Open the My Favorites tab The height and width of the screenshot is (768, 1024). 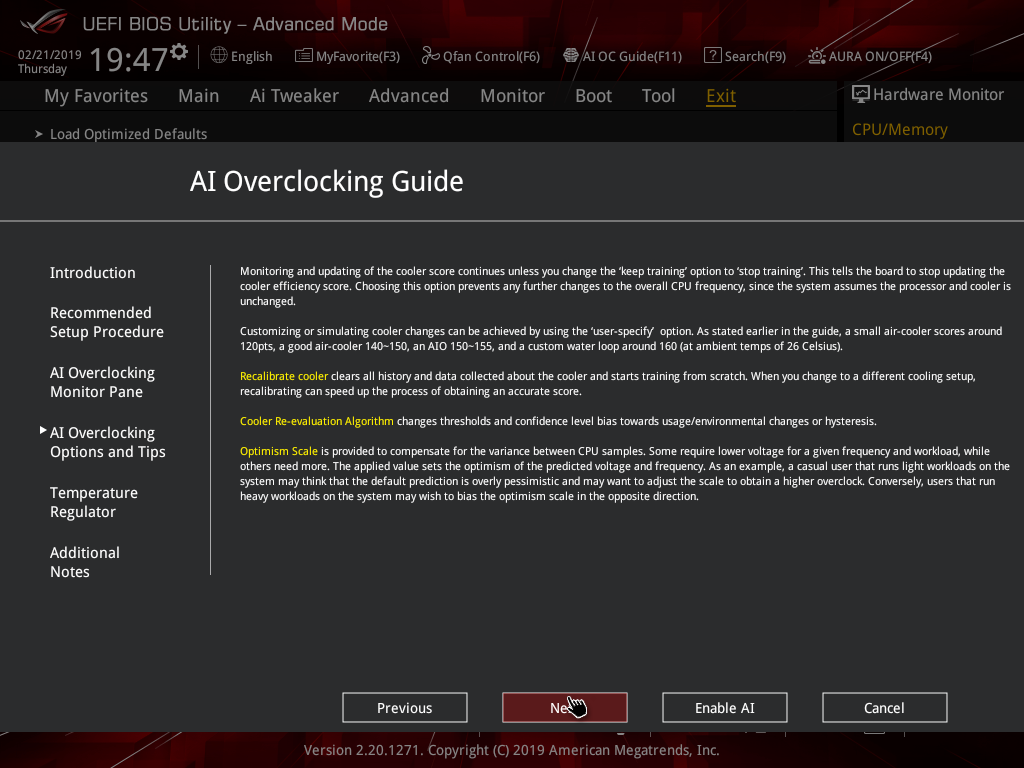[96, 96]
